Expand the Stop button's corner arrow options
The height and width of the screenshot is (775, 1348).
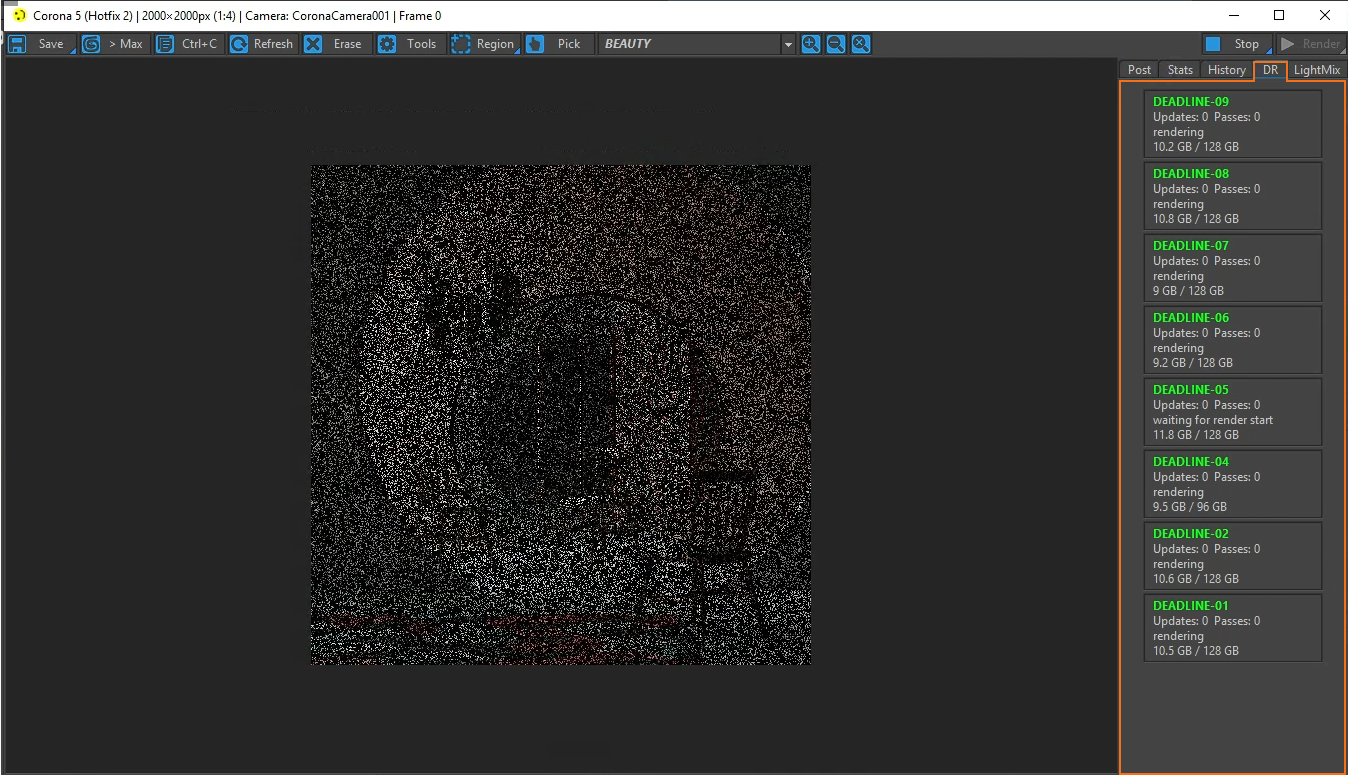[1269, 51]
